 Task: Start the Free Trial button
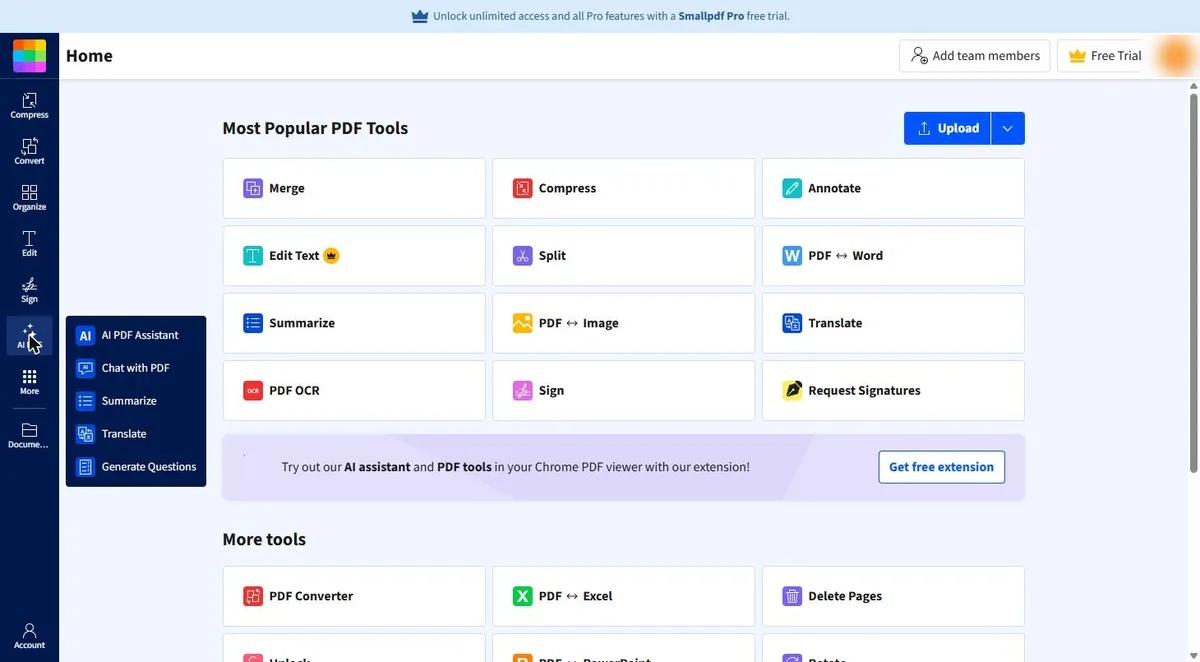1104,56
